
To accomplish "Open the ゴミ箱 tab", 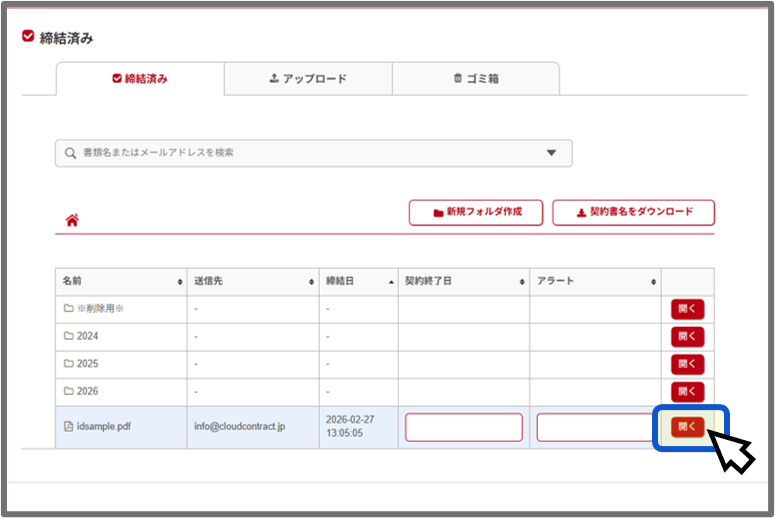I will [476, 79].
